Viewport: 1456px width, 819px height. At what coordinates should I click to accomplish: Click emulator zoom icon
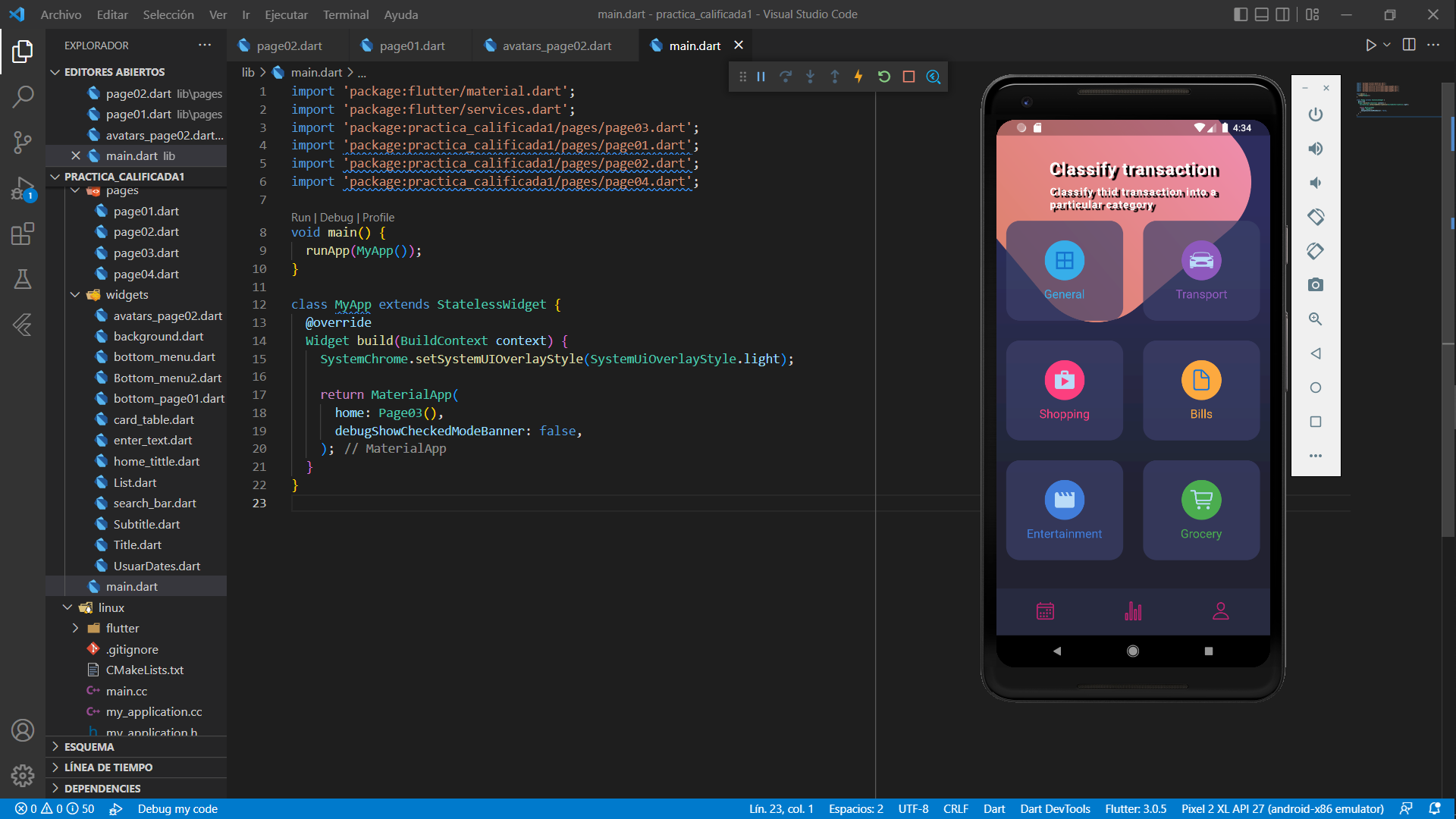pos(1316,319)
